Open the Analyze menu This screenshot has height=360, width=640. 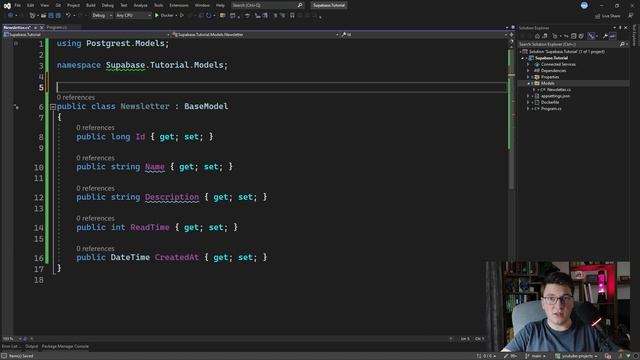click(140, 5)
